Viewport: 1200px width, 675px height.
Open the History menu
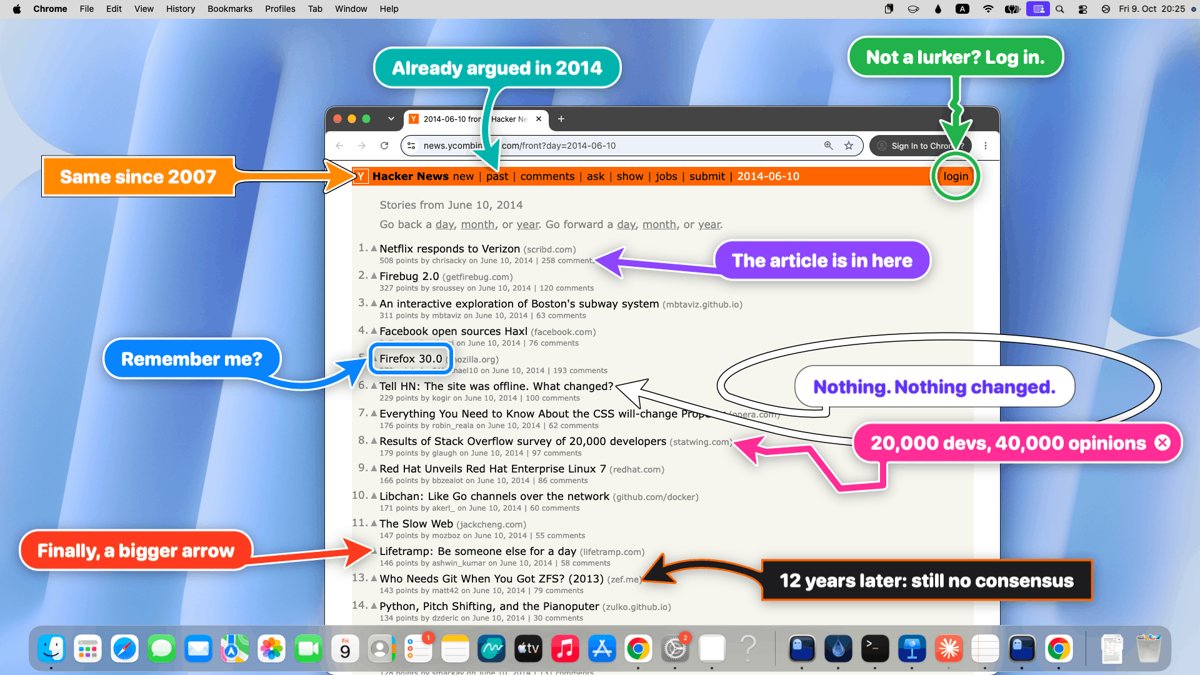(x=181, y=9)
